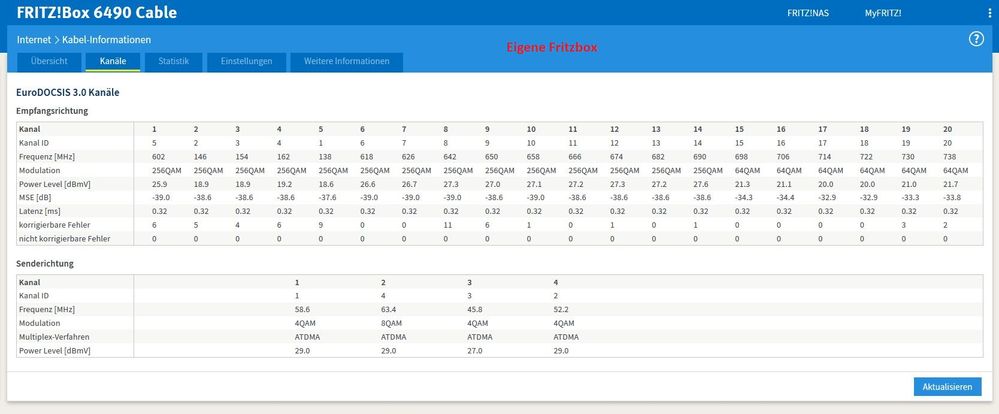Click the MSE value -37.6
999x414 pixels.
point(327,198)
